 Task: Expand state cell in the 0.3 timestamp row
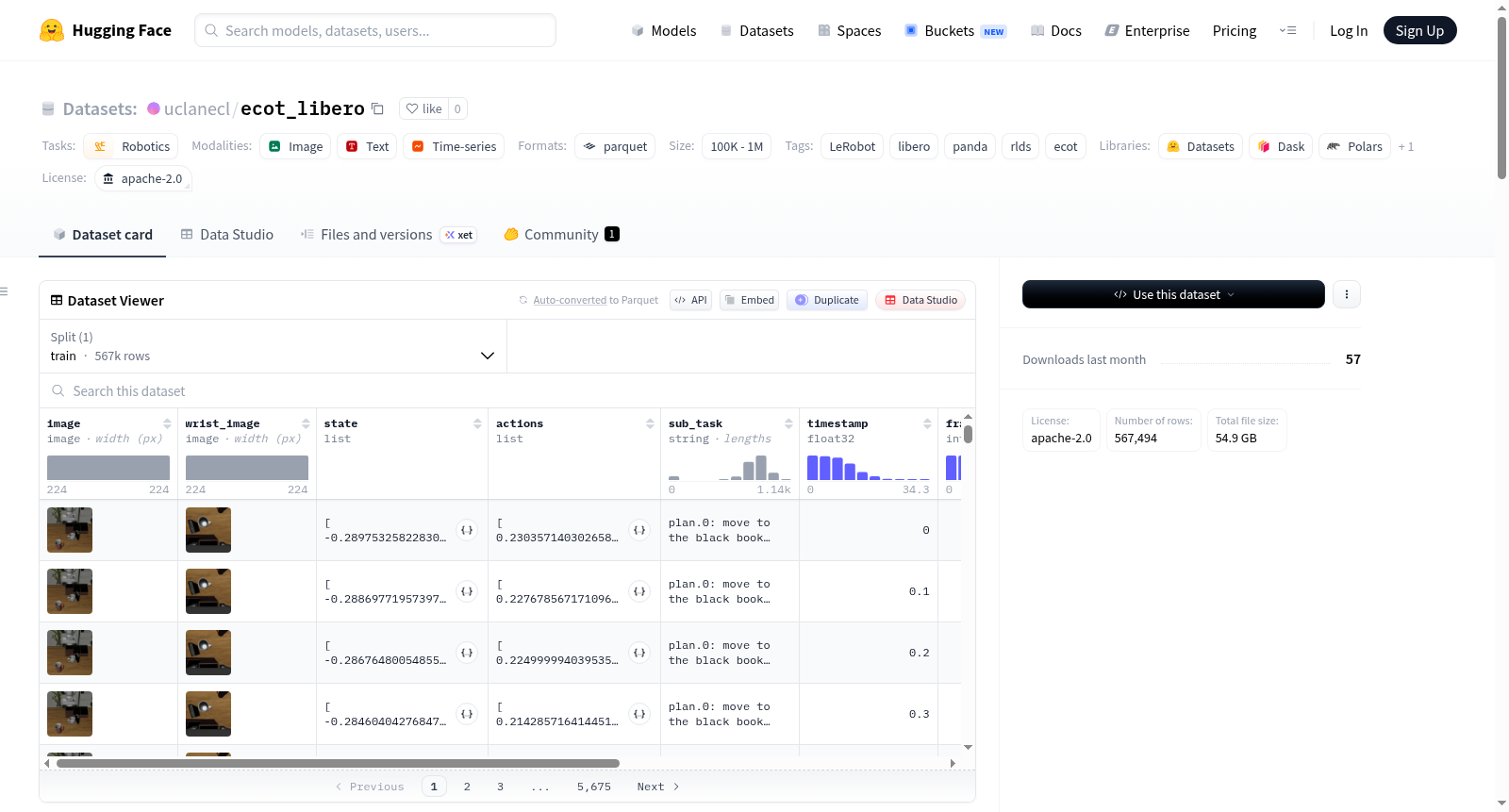coord(467,714)
